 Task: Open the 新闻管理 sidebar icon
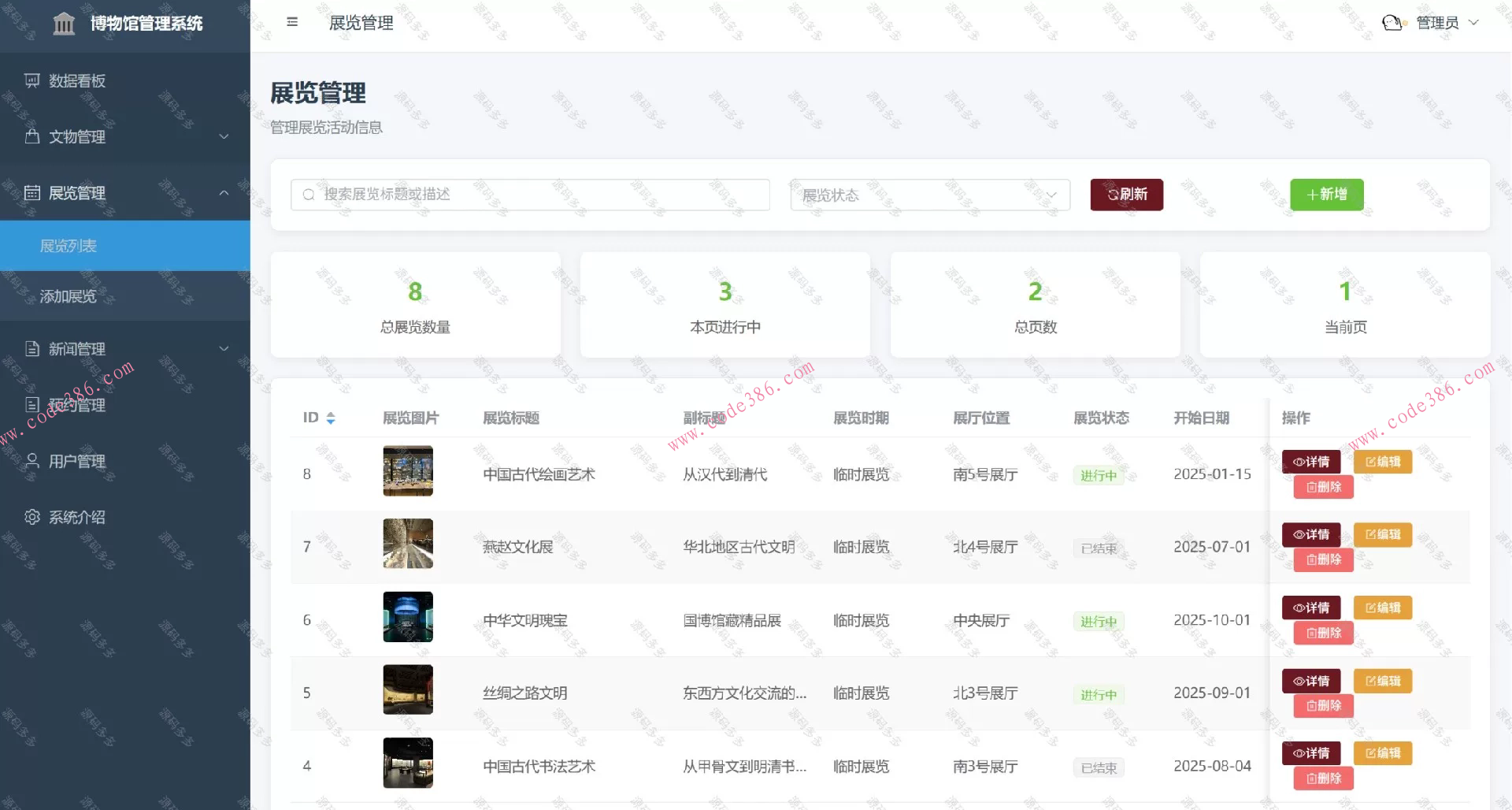click(31, 348)
